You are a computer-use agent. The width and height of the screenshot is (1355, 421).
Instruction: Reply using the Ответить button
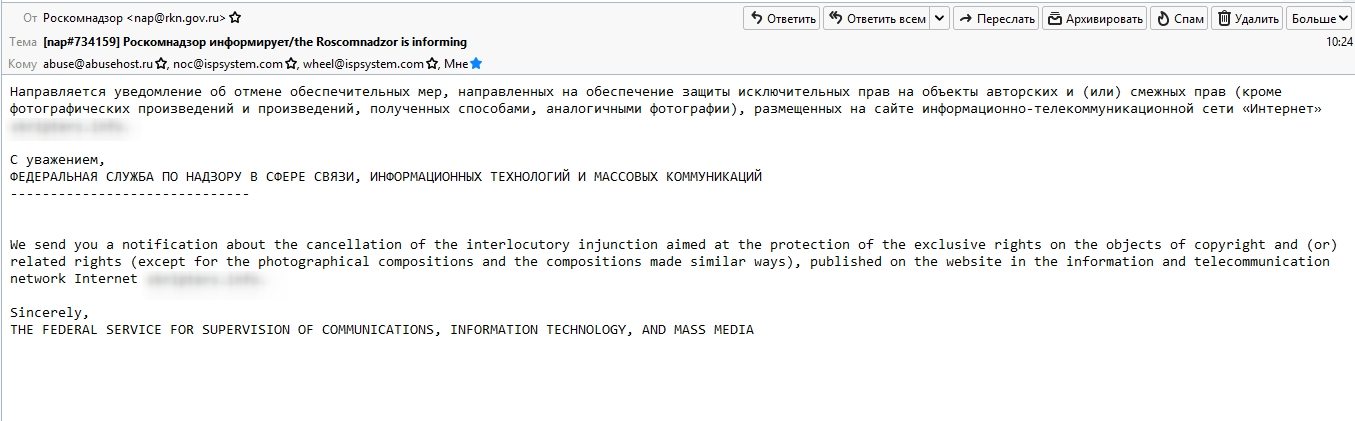[x=783, y=18]
